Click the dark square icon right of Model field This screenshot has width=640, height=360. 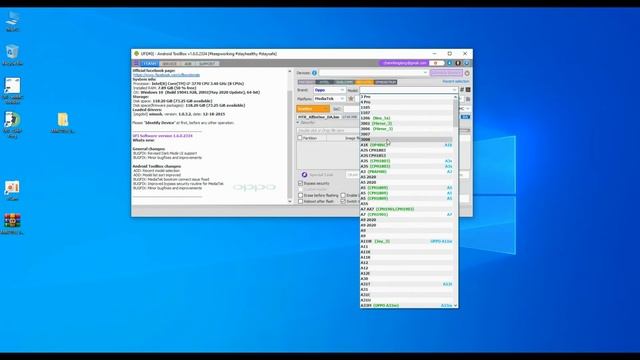tap(468, 90)
